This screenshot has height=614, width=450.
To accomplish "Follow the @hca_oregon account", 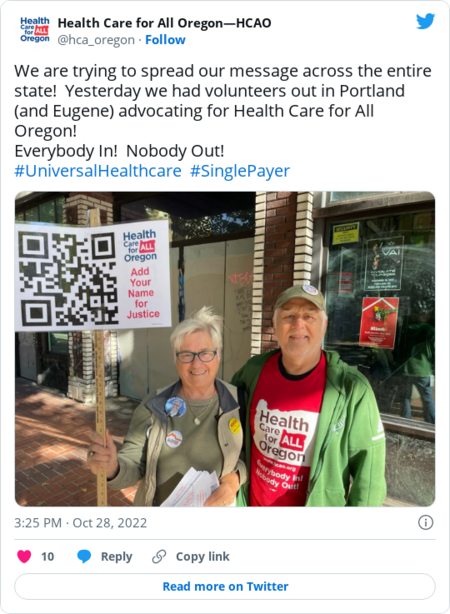I will (x=165, y=40).
